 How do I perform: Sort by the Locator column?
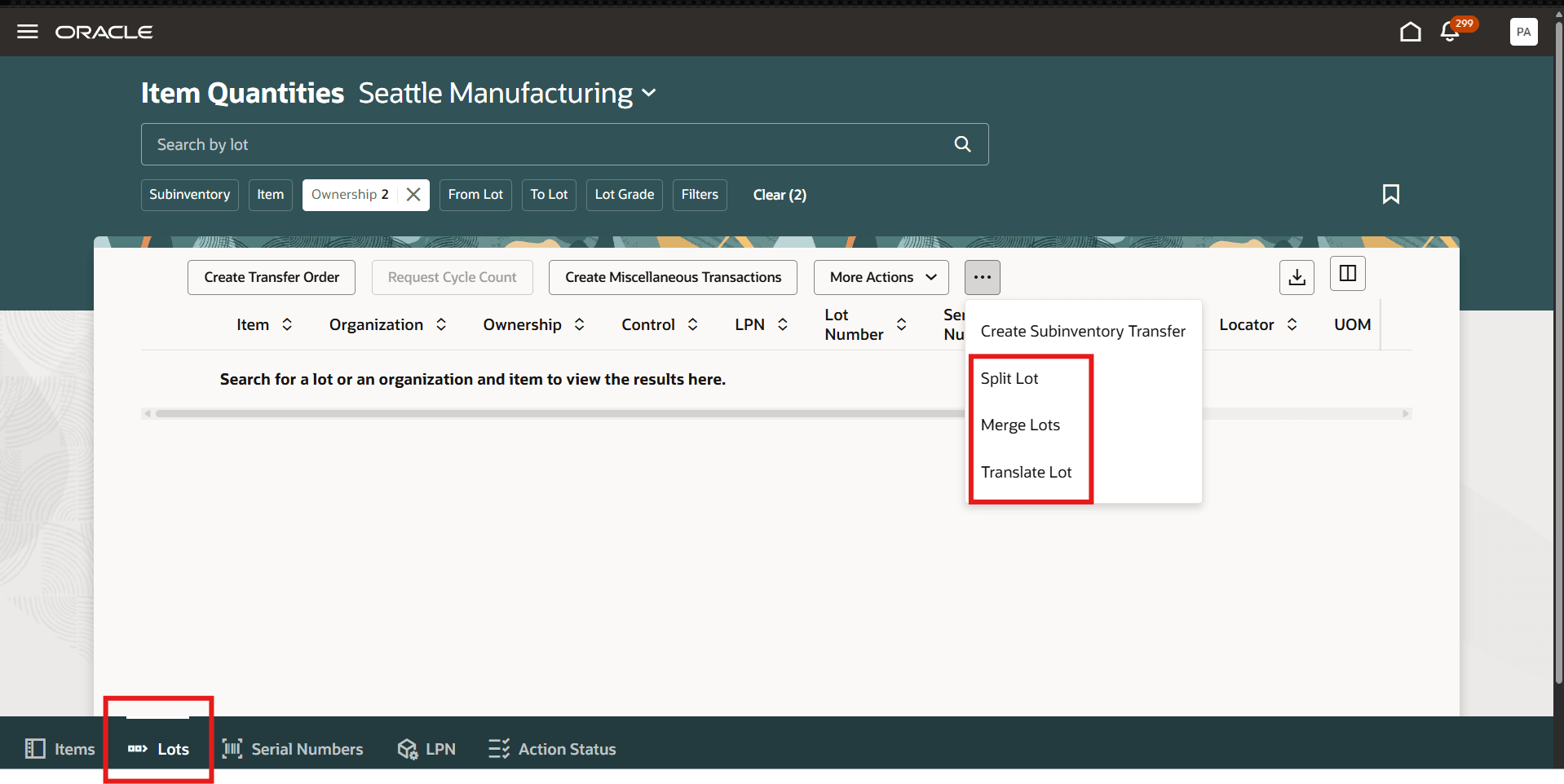1292,324
